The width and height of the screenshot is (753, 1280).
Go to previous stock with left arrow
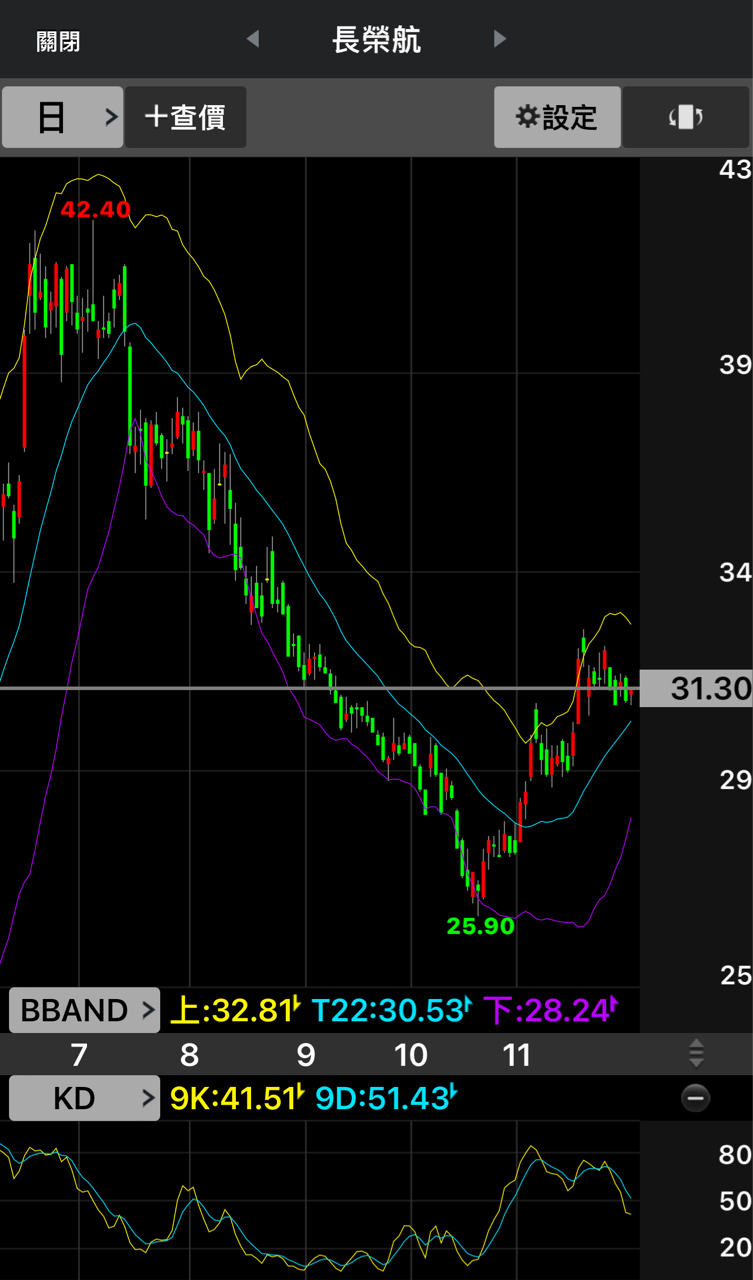[253, 39]
